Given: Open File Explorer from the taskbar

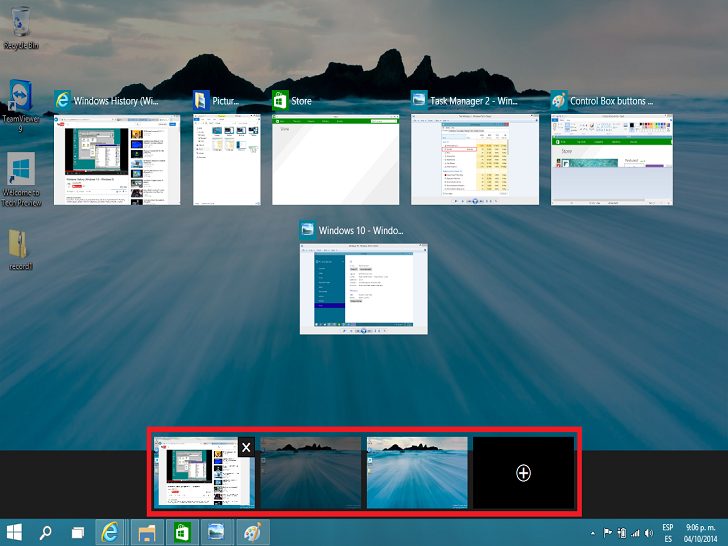Looking at the screenshot, I should point(147,532).
